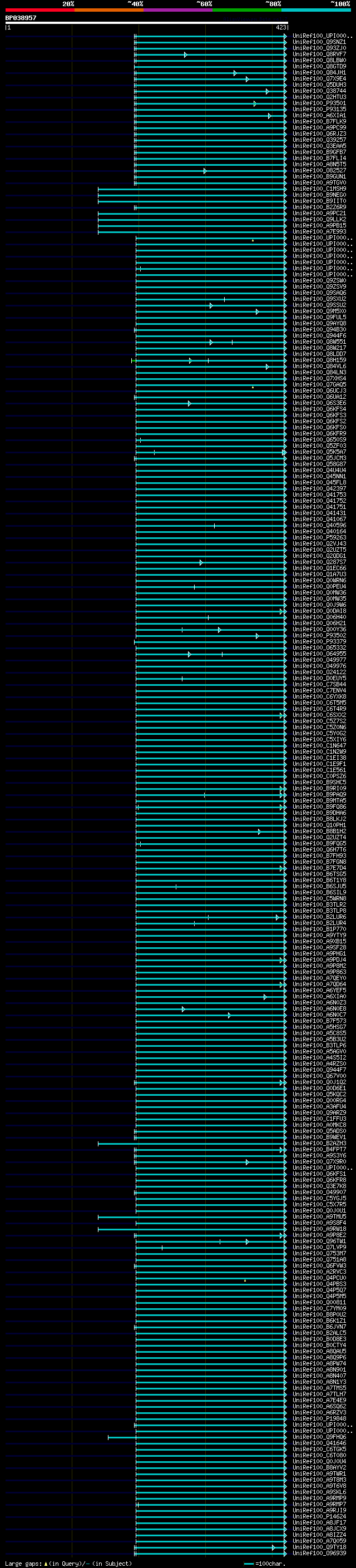Viewport: 356px width, 1568px height.
Task: Select the UniRef100_O82527 hit label
Action: pyautogui.click(x=319, y=170)
